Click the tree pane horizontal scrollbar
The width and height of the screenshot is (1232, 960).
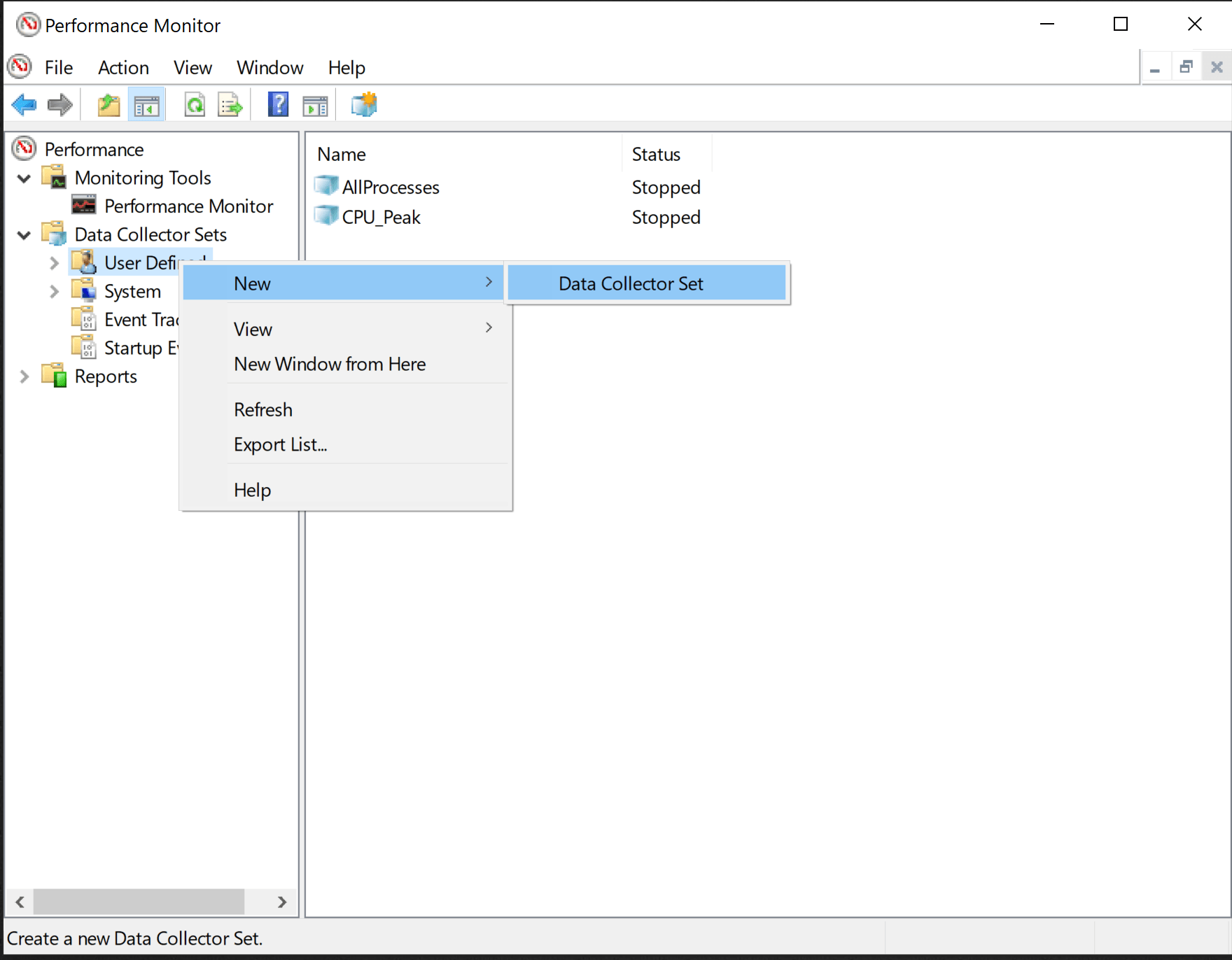[x=139, y=902]
